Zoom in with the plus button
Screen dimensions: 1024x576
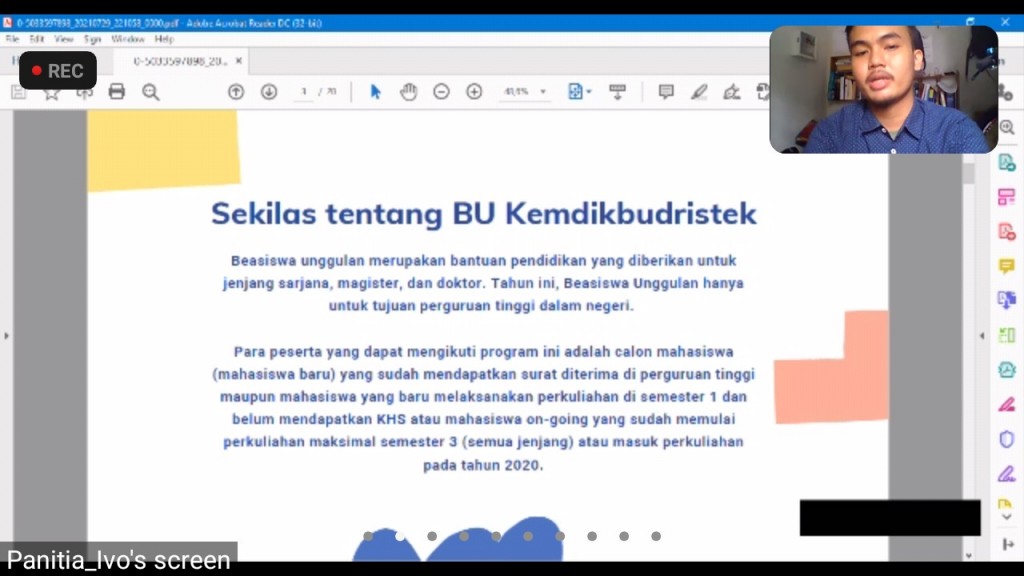point(474,92)
